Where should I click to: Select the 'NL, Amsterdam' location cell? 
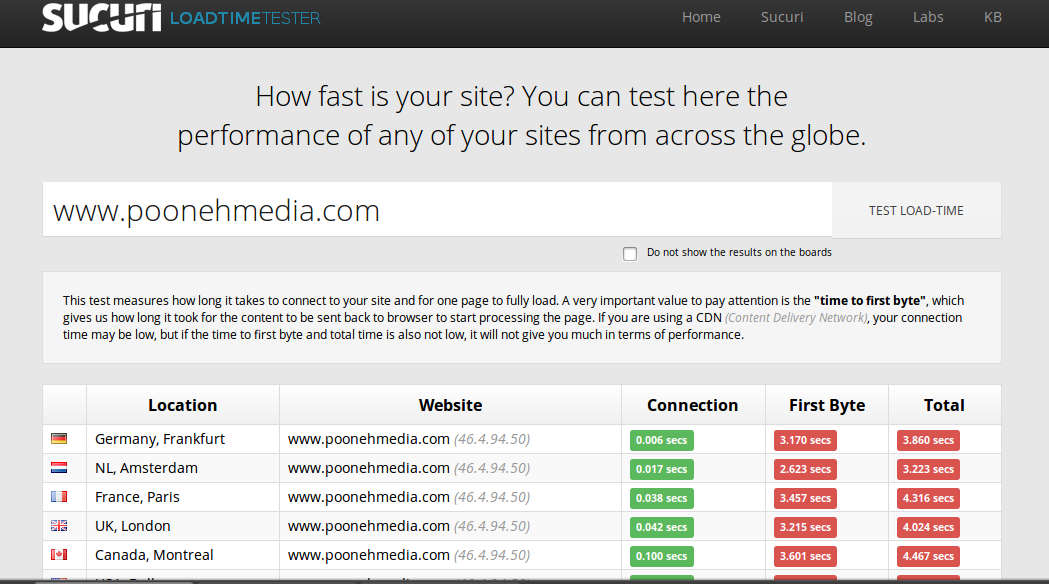point(183,468)
